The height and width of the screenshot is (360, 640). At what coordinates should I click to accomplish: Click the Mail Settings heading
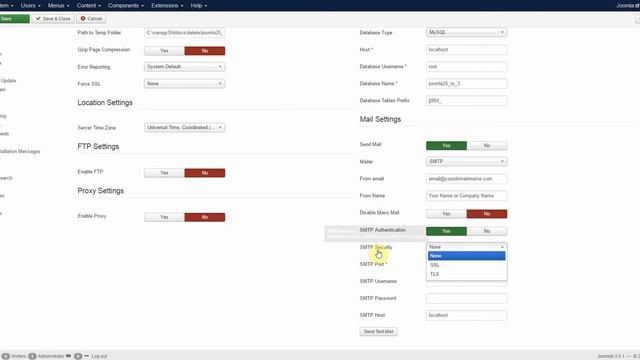click(380, 119)
